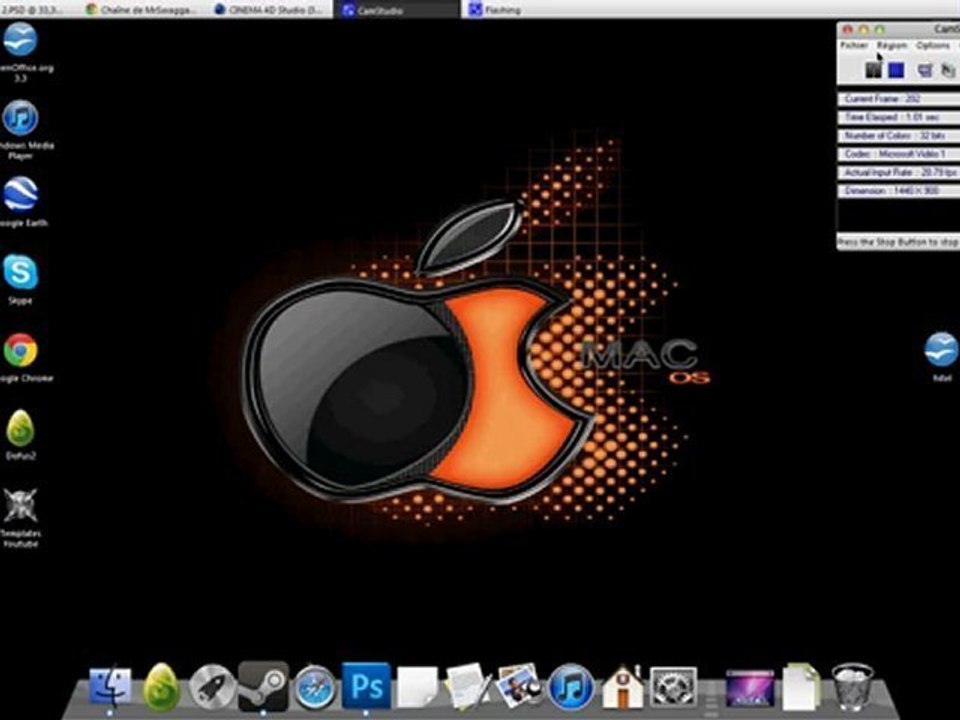
Task: Switch to Photoshop via dock Ps icon
Action: point(366,685)
